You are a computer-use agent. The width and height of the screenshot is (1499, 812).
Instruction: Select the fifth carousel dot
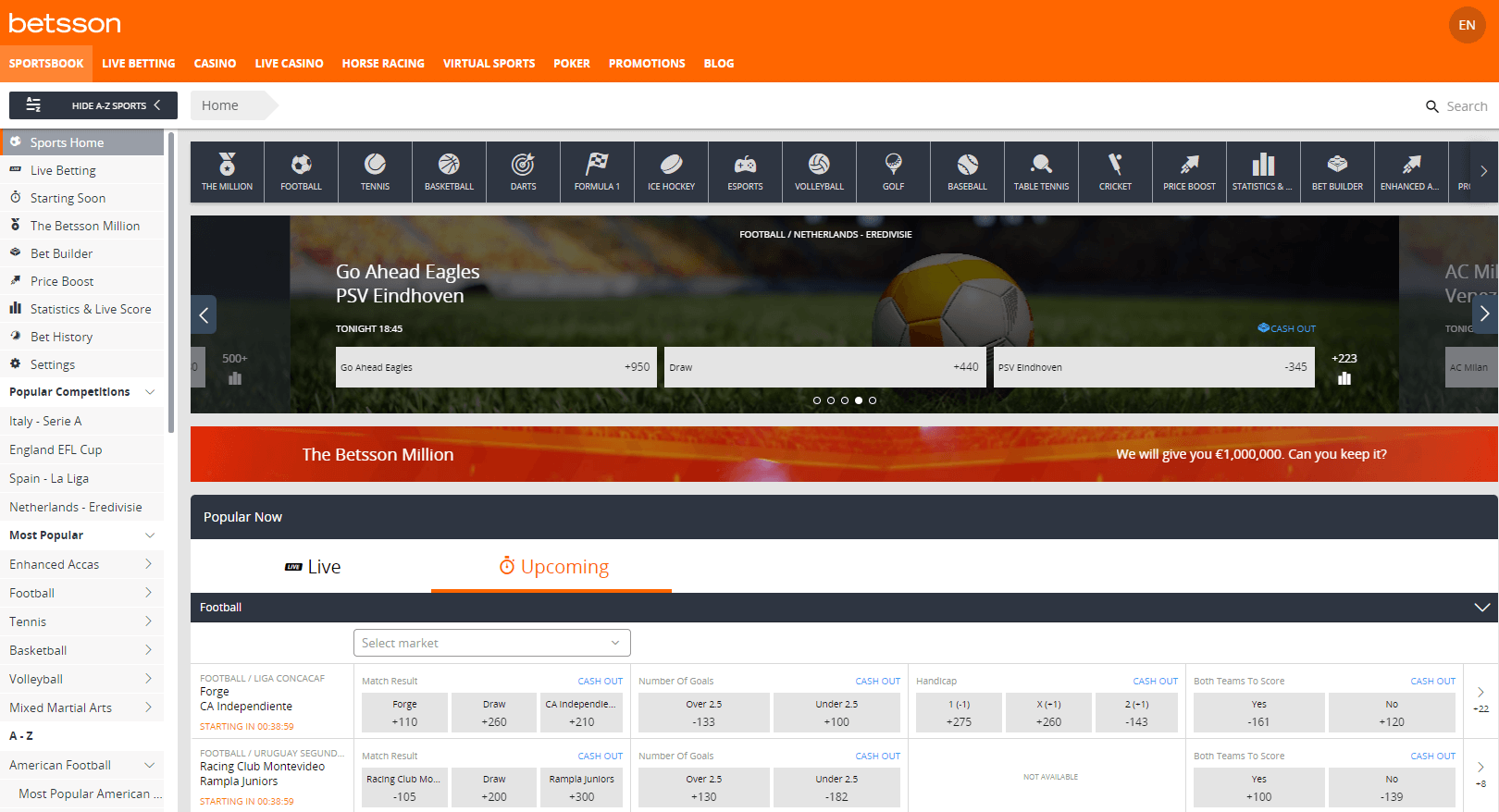[x=873, y=400]
